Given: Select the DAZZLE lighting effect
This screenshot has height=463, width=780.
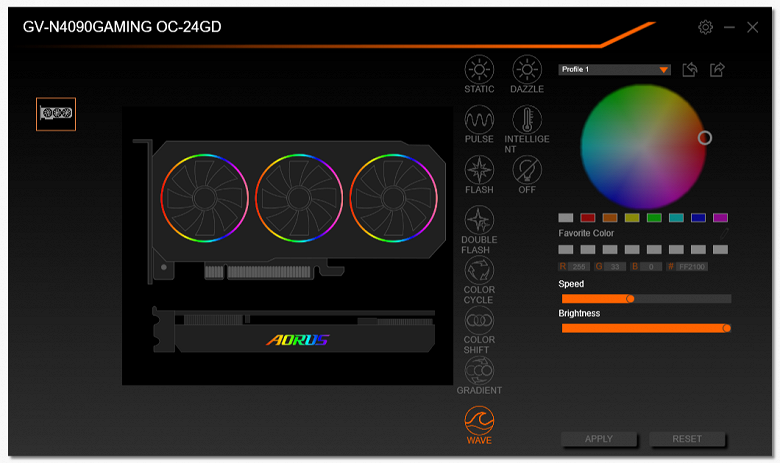Looking at the screenshot, I should pos(527,74).
